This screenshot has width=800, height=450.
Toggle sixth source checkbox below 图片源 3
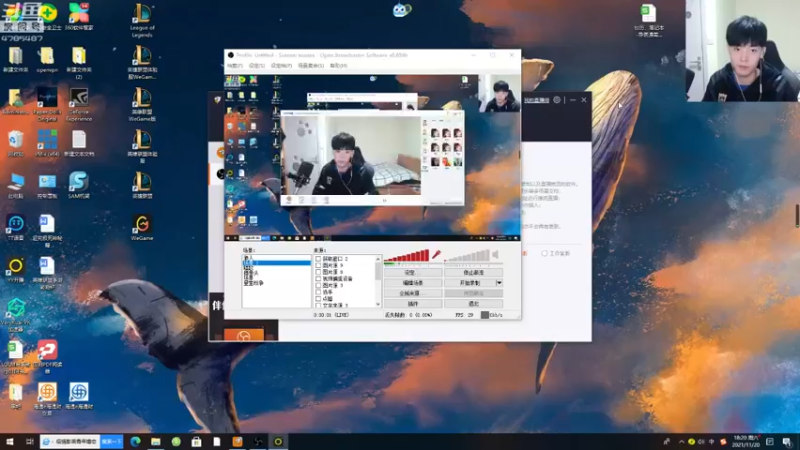pyautogui.click(x=318, y=292)
